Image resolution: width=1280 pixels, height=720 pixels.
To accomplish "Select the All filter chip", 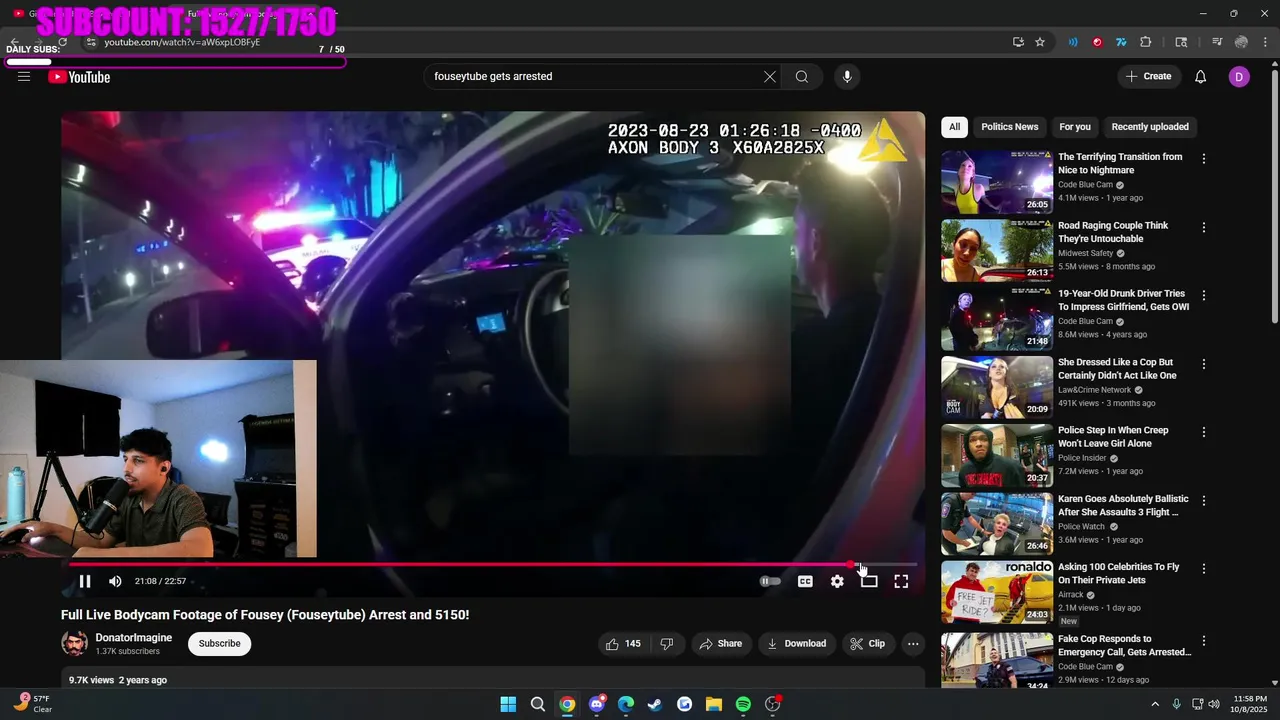I will (x=954, y=127).
